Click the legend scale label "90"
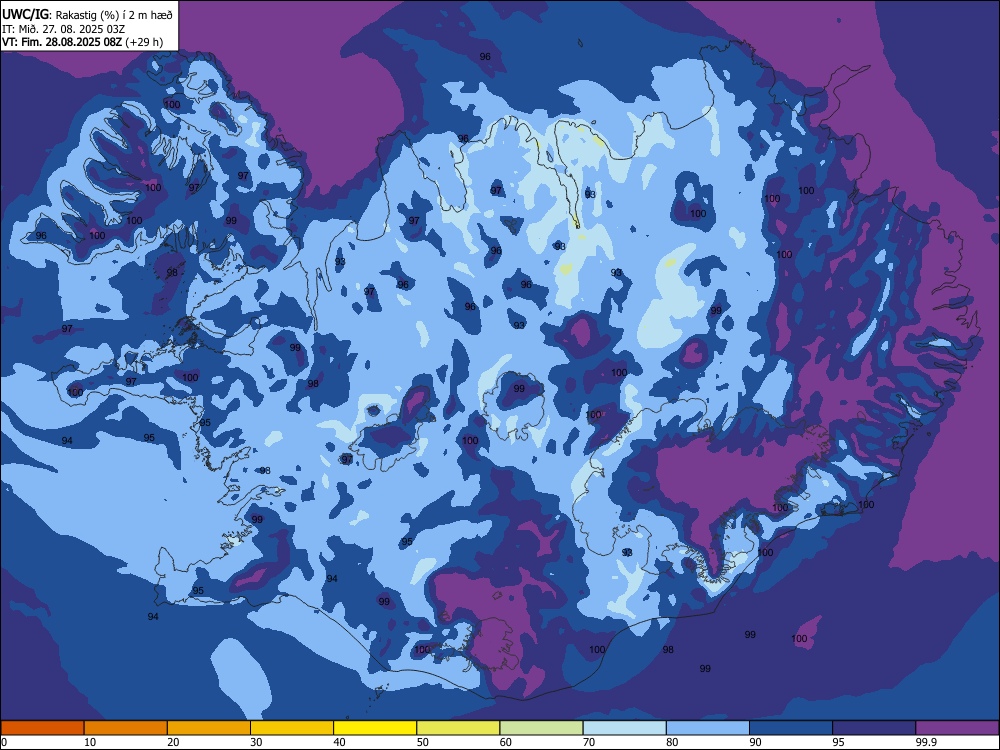This screenshot has height=750, width=1000. (755, 742)
